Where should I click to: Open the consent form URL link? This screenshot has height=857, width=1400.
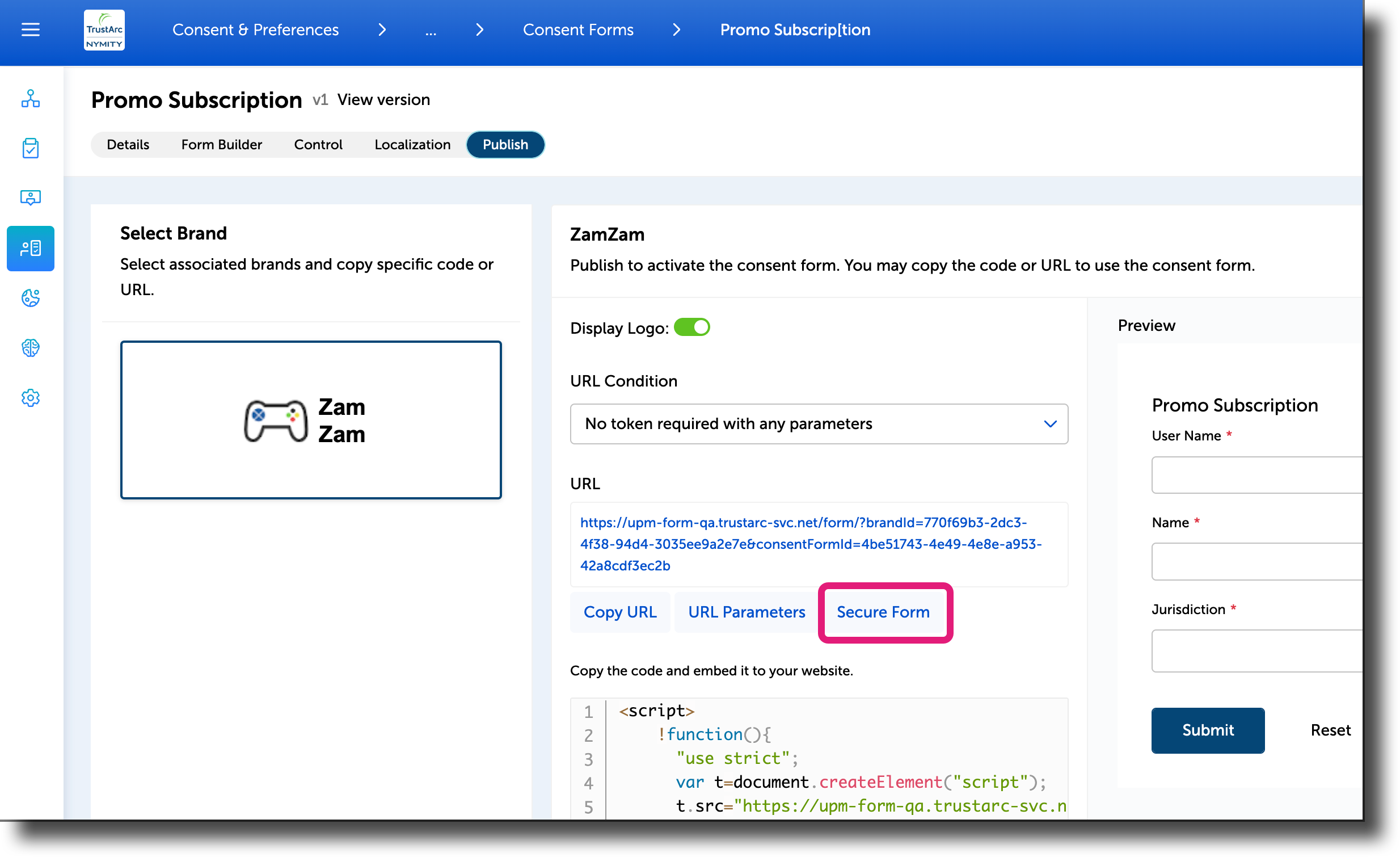[811, 544]
